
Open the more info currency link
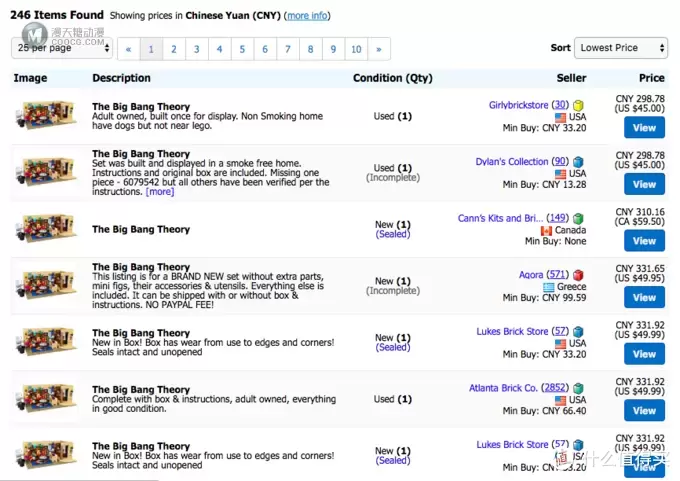pos(307,16)
